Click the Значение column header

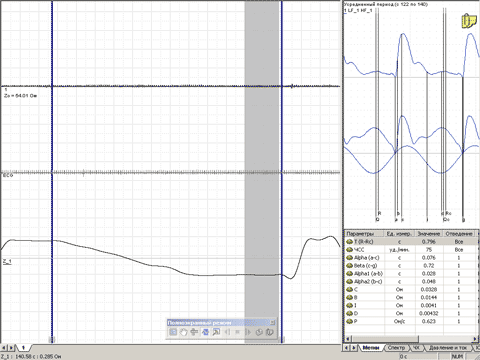(429, 234)
